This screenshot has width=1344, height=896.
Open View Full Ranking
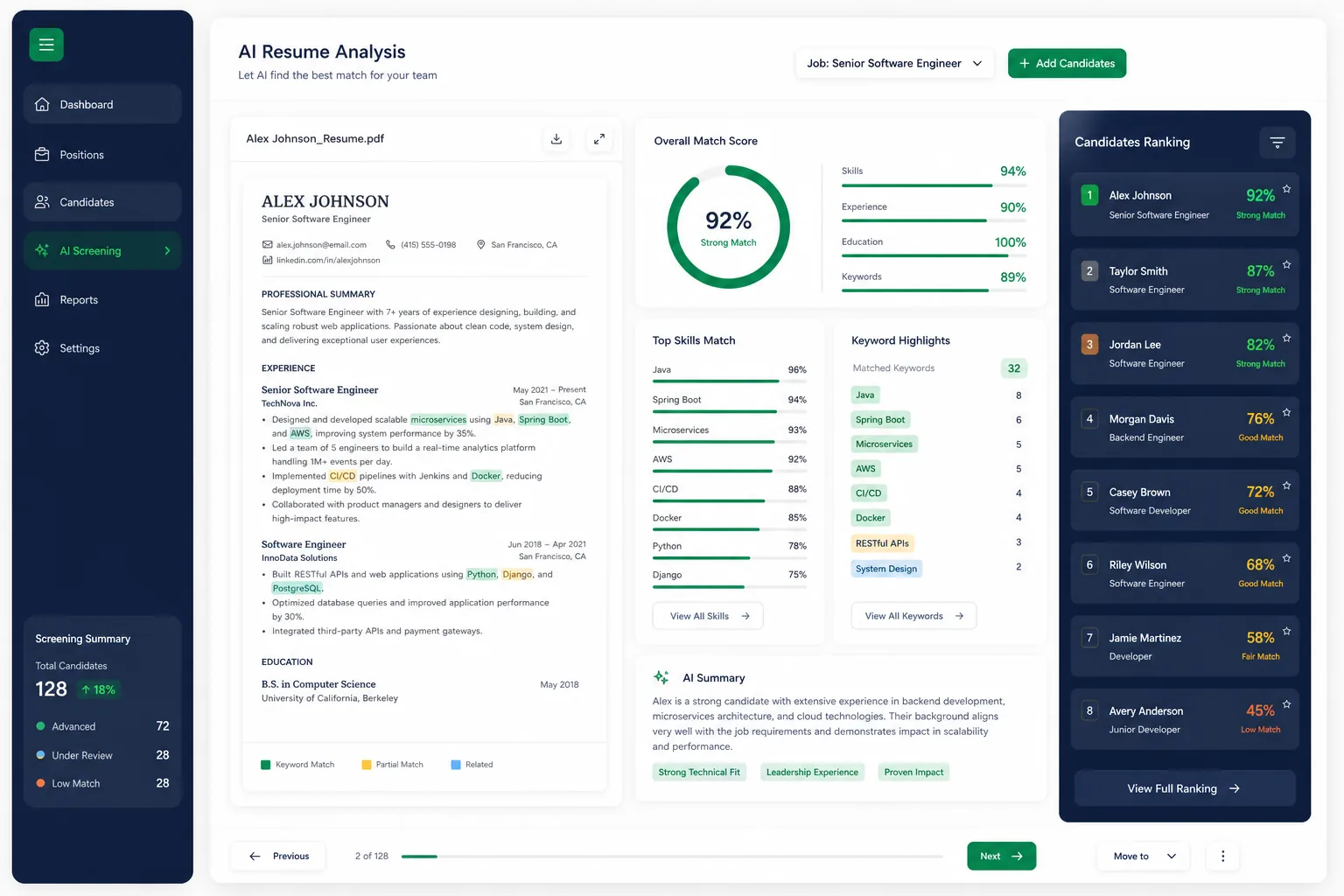pos(1185,788)
